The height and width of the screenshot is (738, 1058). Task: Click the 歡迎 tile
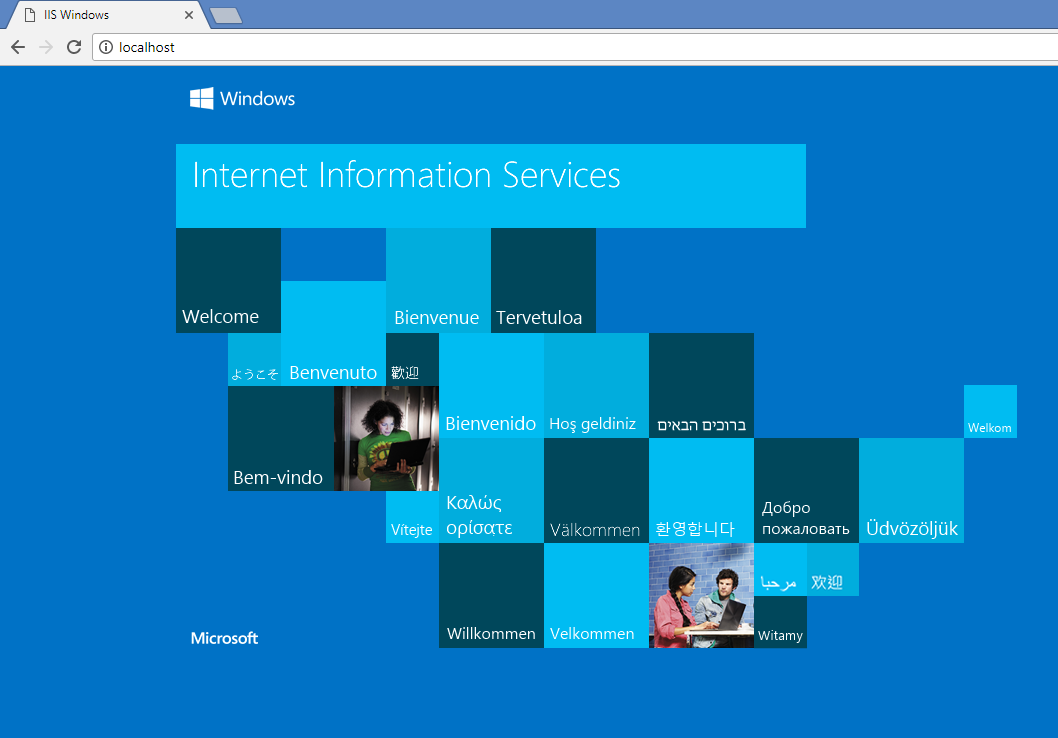pyautogui.click(x=412, y=360)
